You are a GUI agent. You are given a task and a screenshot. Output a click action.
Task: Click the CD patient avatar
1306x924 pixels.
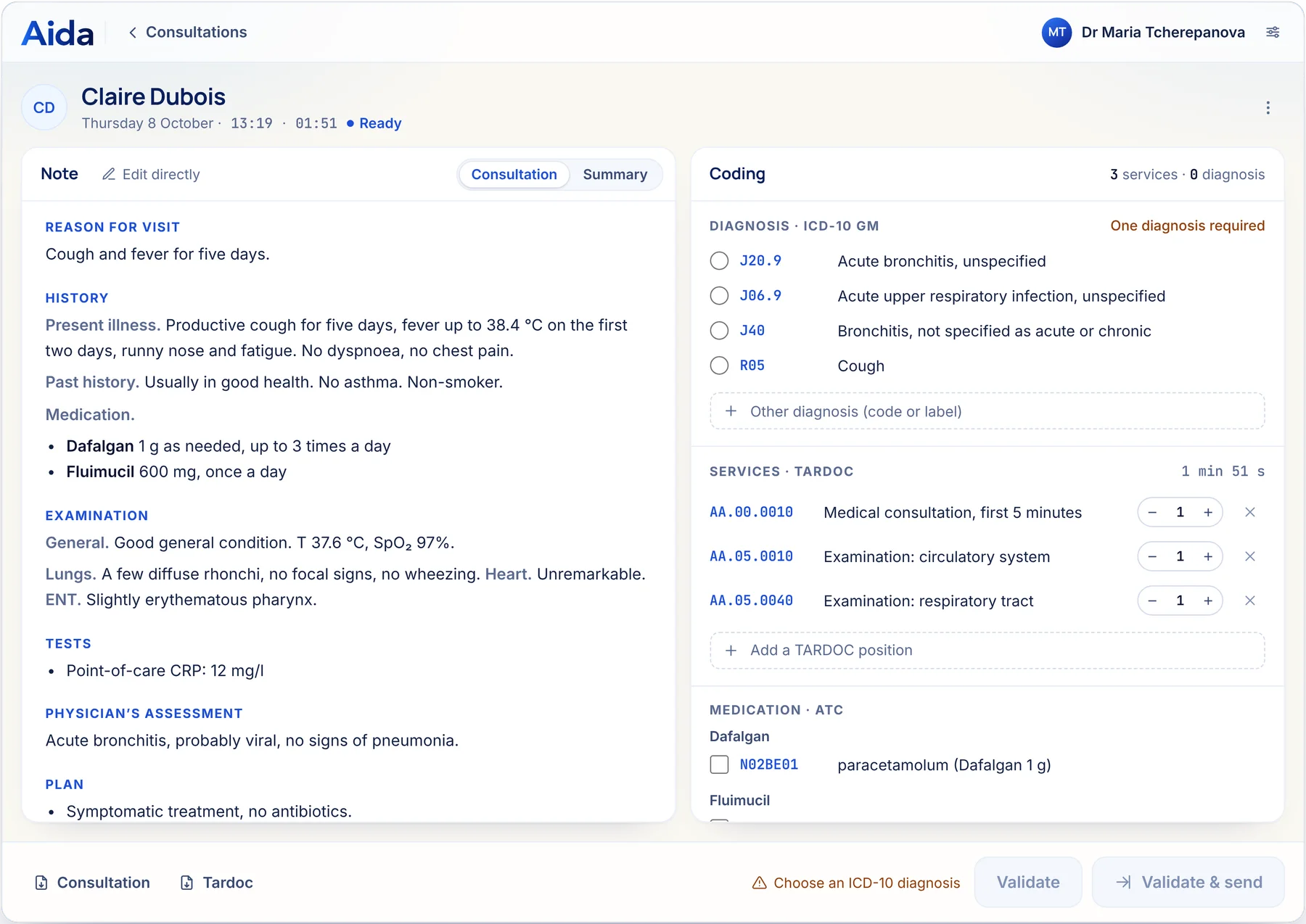44,107
